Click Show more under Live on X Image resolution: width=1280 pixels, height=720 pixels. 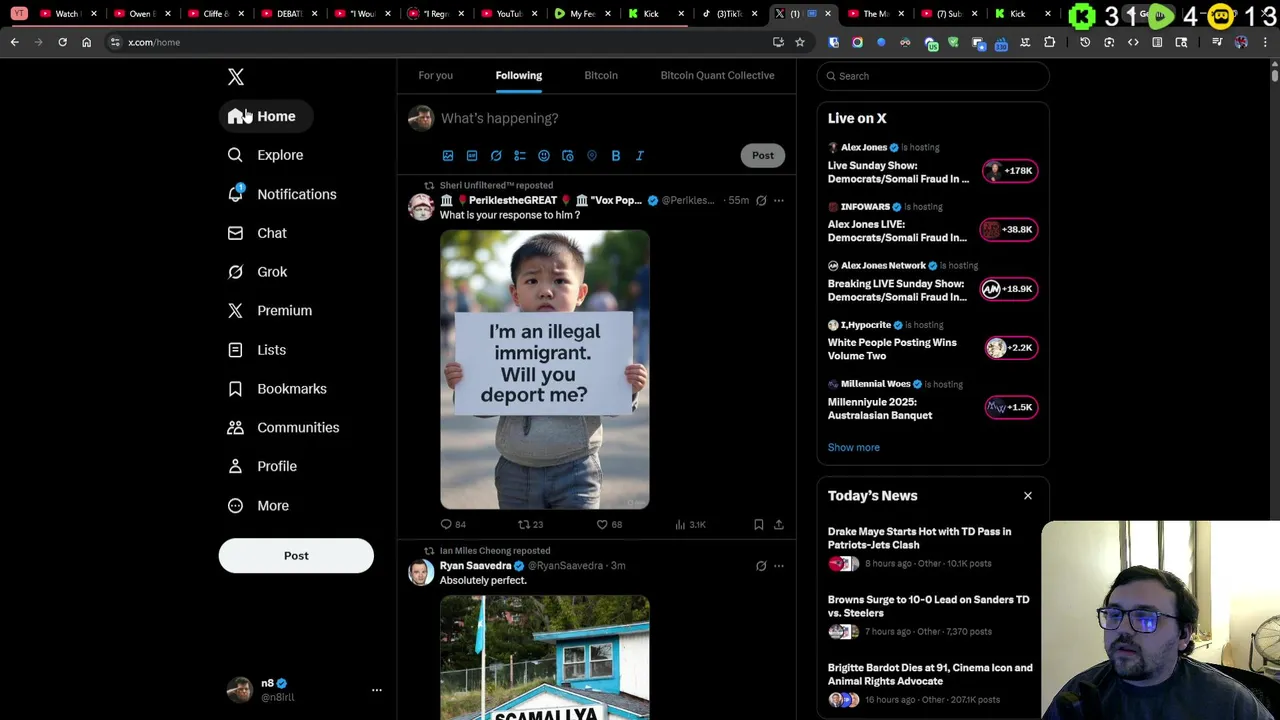(853, 447)
